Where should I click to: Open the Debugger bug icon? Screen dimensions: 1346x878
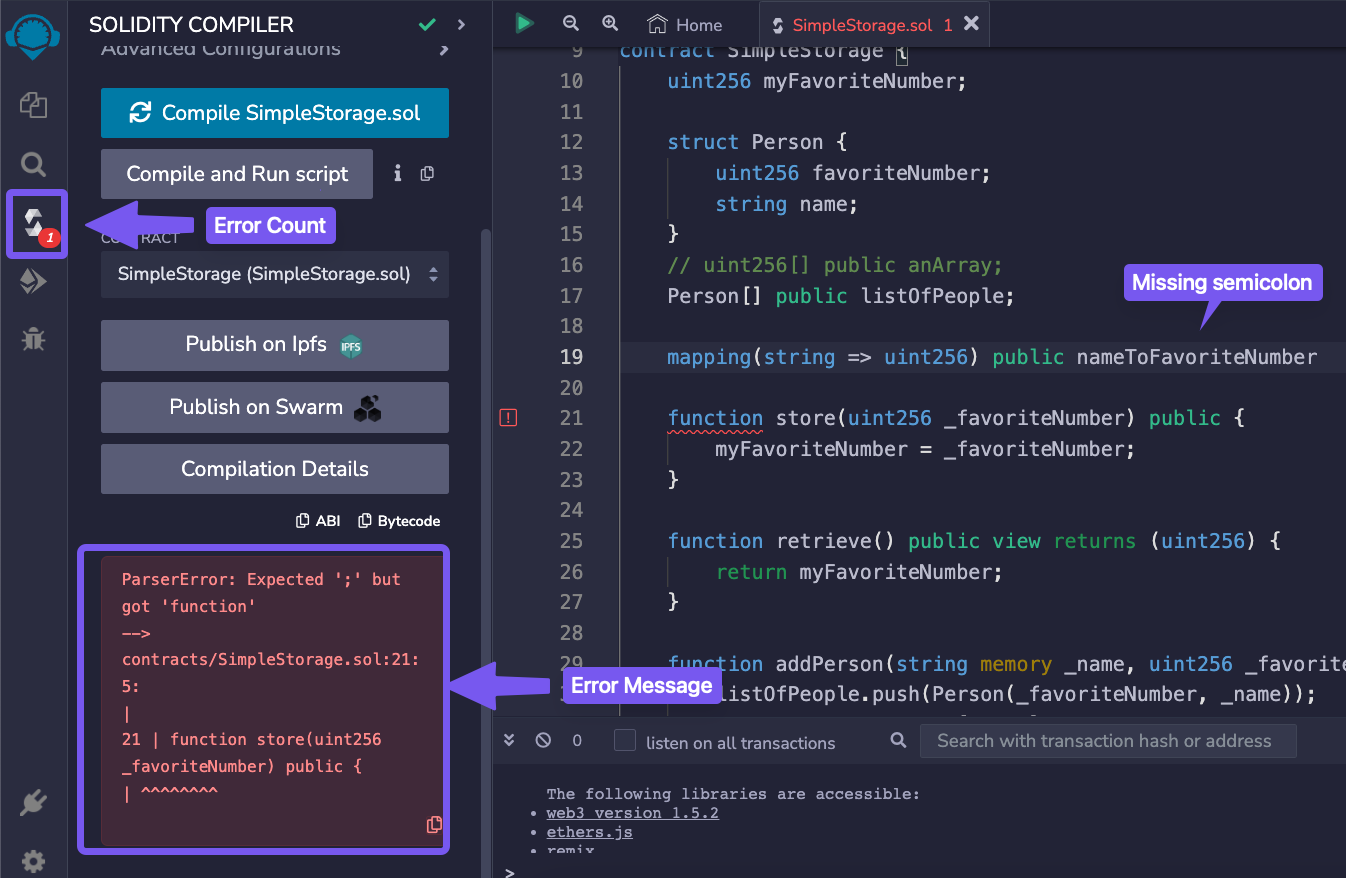33,340
